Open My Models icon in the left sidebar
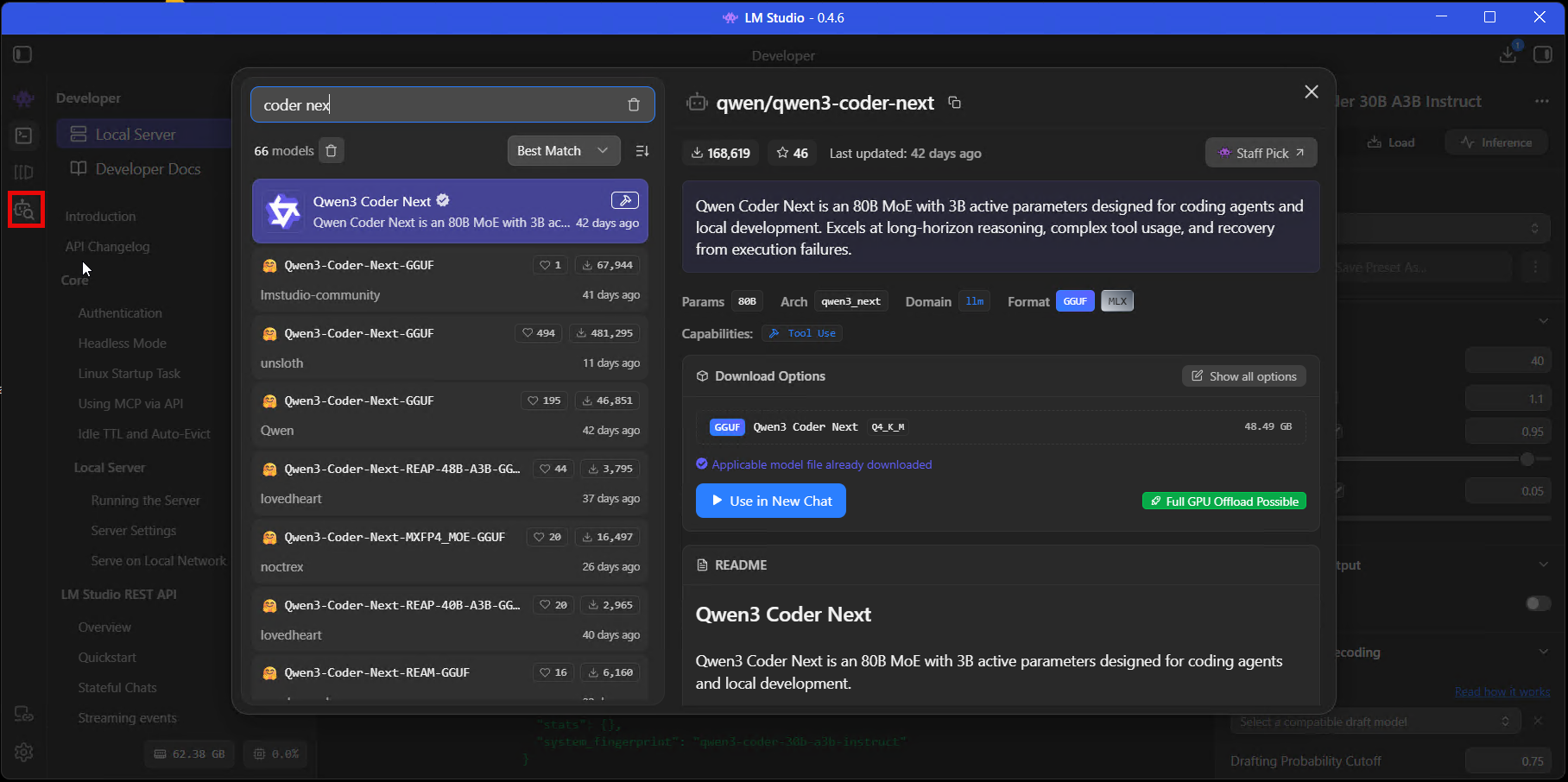This screenshot has height=782, width=1568. (23, 172)
